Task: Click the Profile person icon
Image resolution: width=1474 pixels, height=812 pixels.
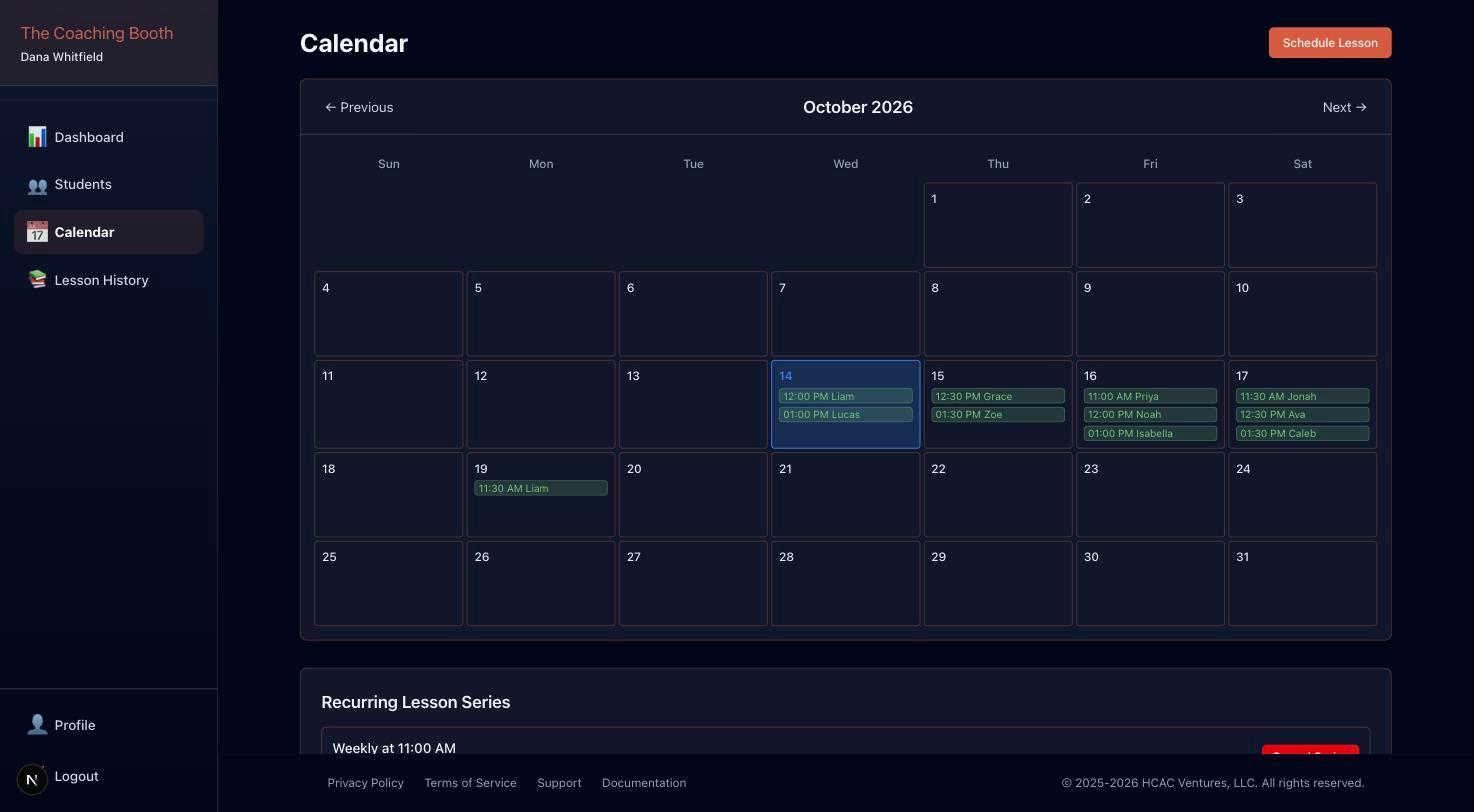Action: click(x=37, y=725)
